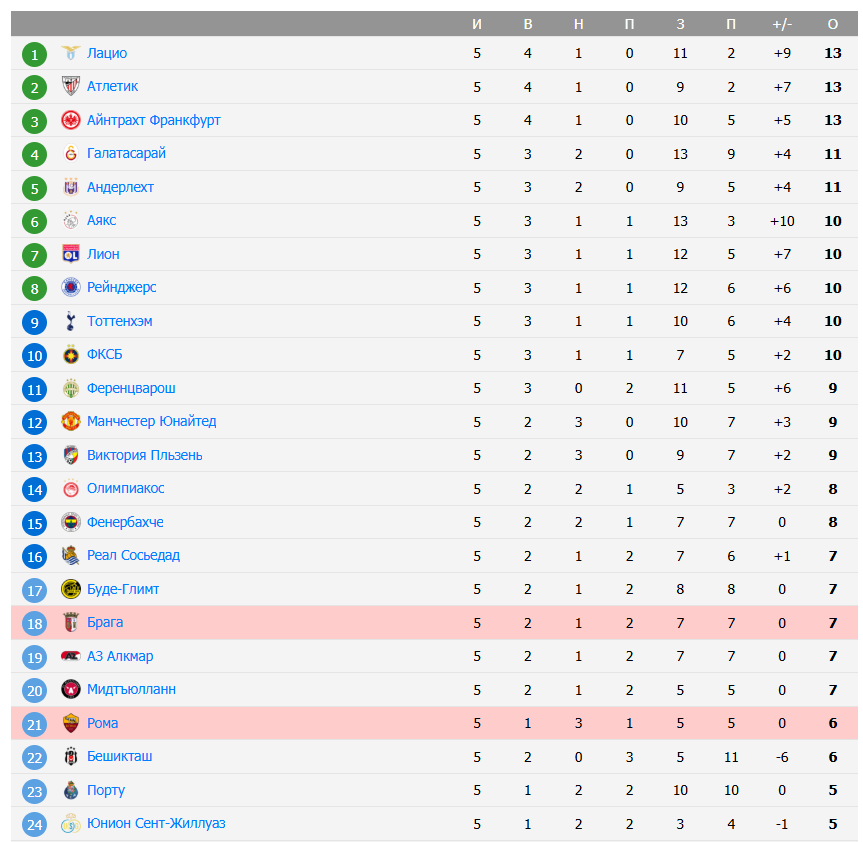Open the Юнион Сент-Жиллуаз team link
Image resolution: width=863 pixels, height=842 pixels.
(156, 823)
